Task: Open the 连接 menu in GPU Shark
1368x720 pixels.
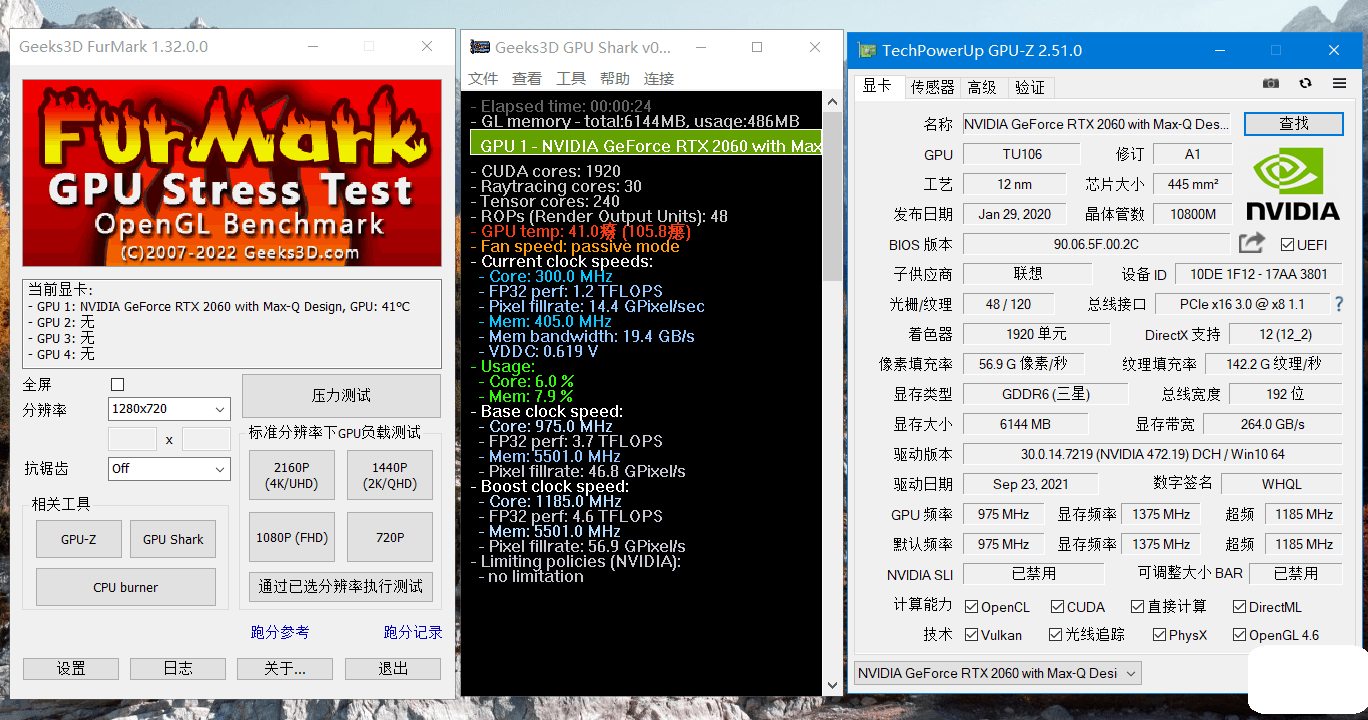Action: click(x=659, y=79)
